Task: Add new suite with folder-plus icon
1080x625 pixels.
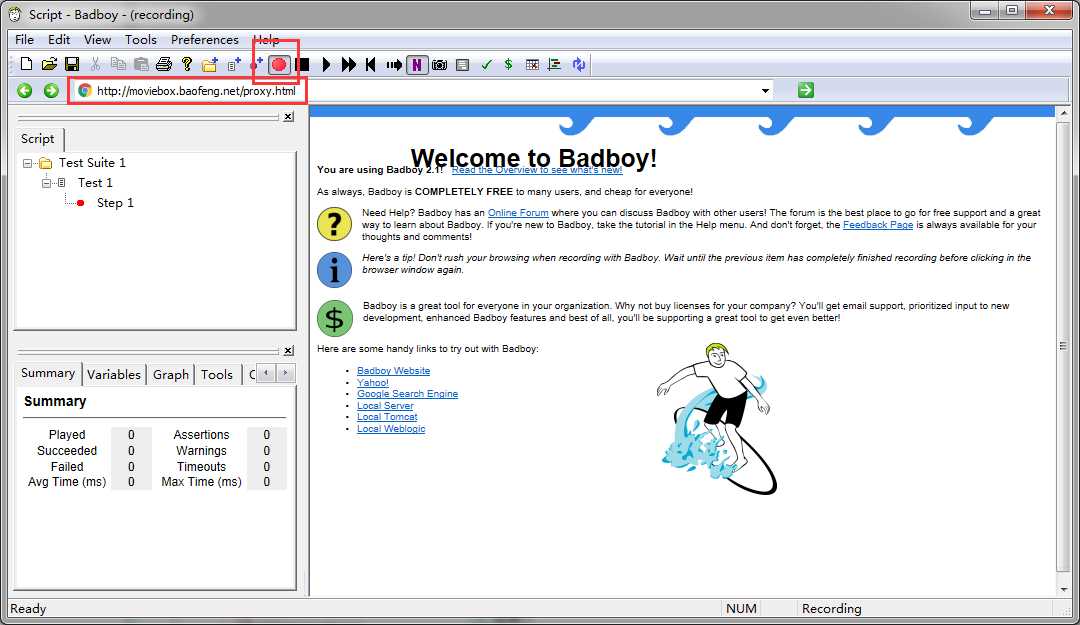Action: pyautogui.click(x=210, y=64)
